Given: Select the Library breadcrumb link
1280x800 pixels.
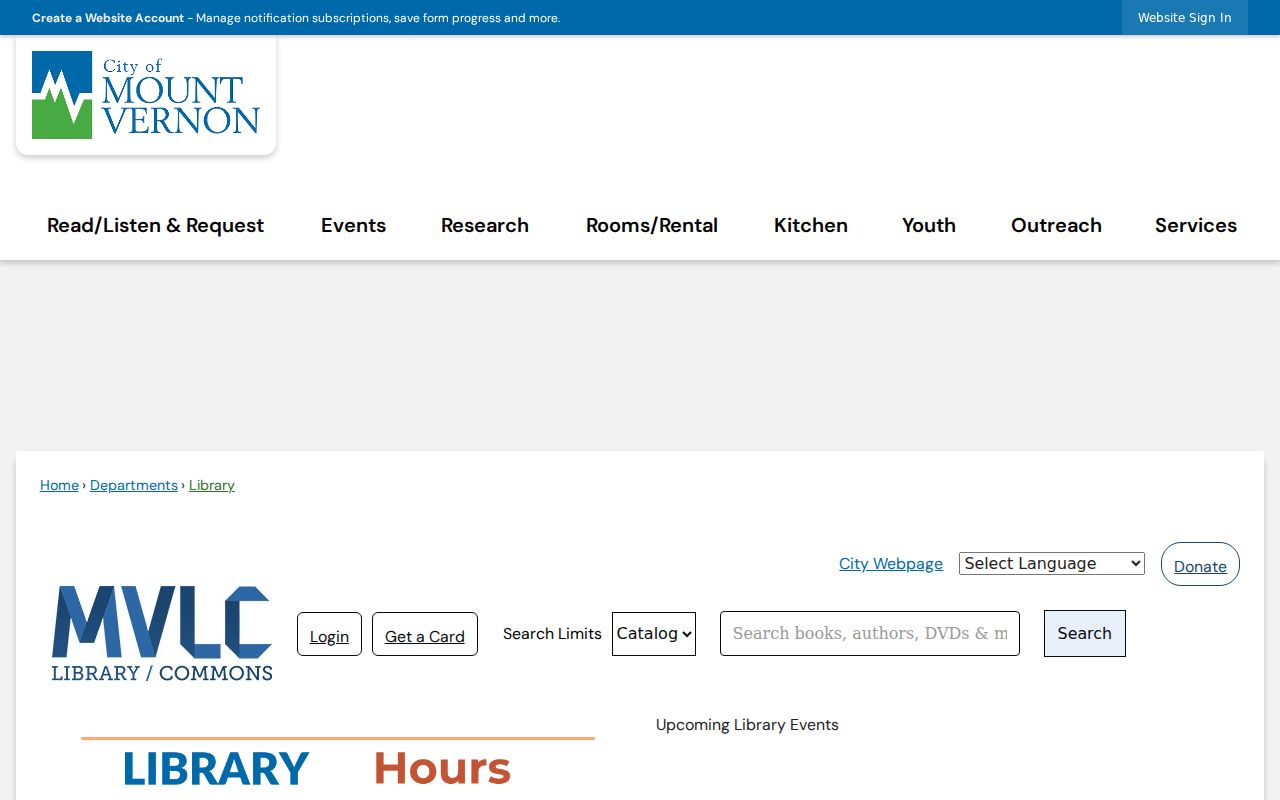Looking at the screenshot, I should coord(212,485).
